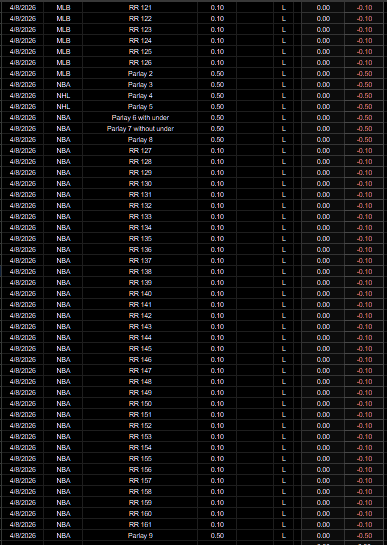Select the RR 138 cell
387x545 pixels.
140,272
